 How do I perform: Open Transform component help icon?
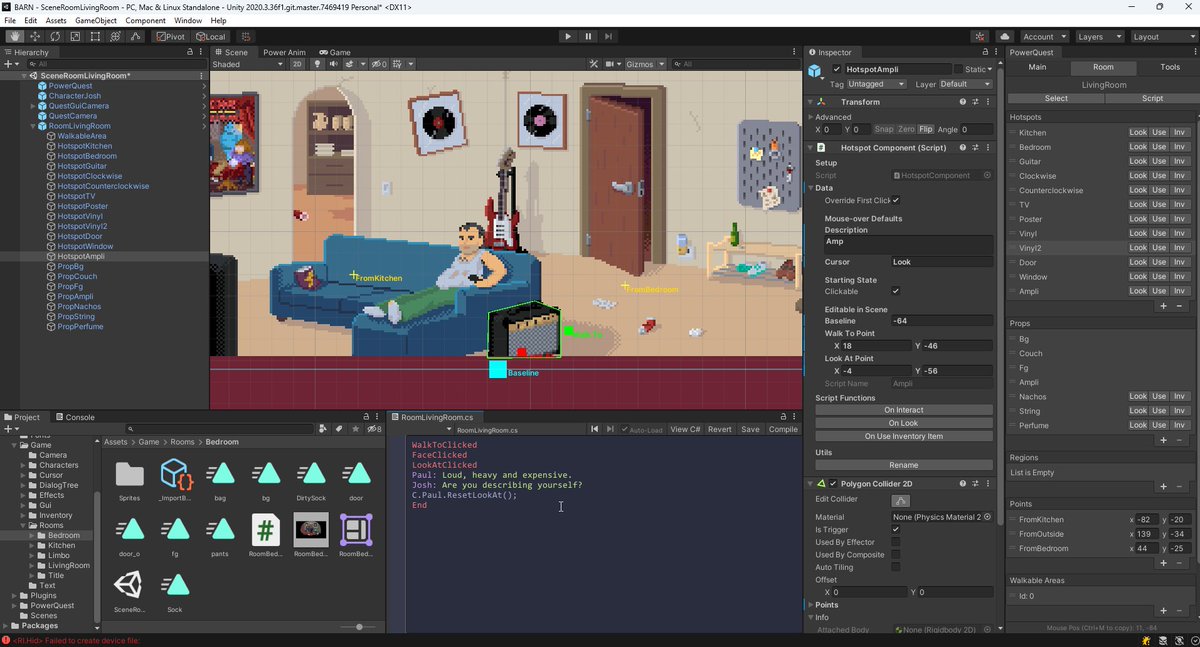pos(963,102)
